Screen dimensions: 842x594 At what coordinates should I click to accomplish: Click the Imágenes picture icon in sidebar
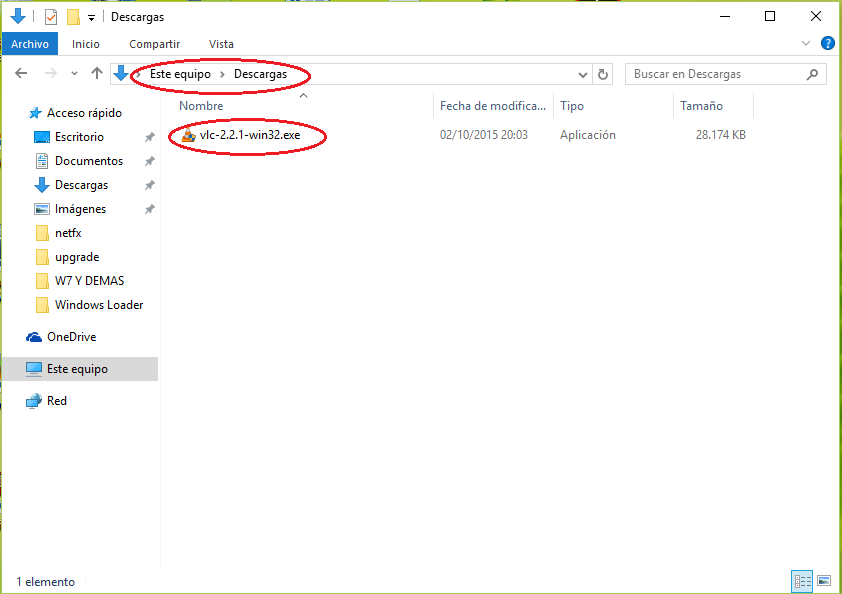click(42, 209)
